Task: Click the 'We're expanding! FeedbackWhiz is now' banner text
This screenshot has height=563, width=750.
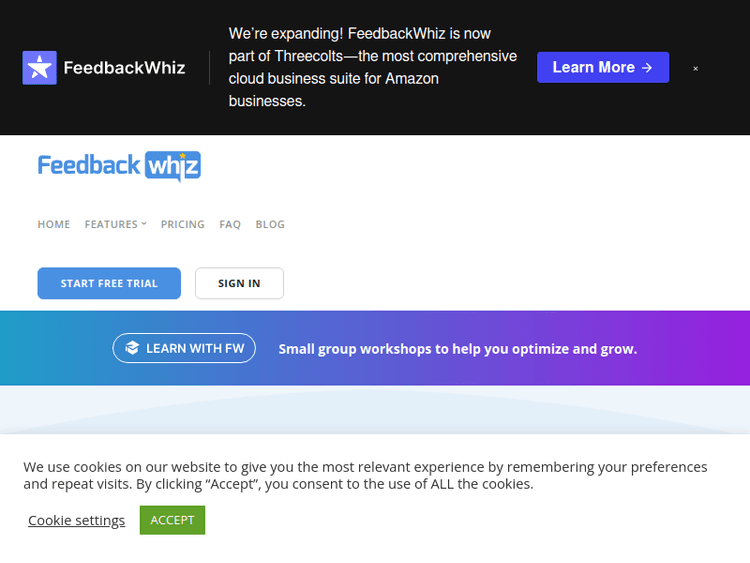Action: pyautogui.click(x=360, y=33)
